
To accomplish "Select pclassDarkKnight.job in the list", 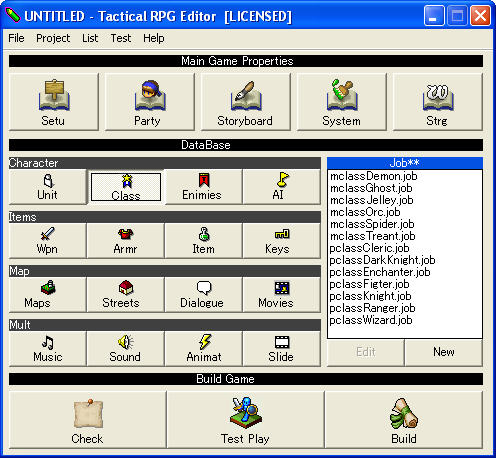I will (382, 260).
